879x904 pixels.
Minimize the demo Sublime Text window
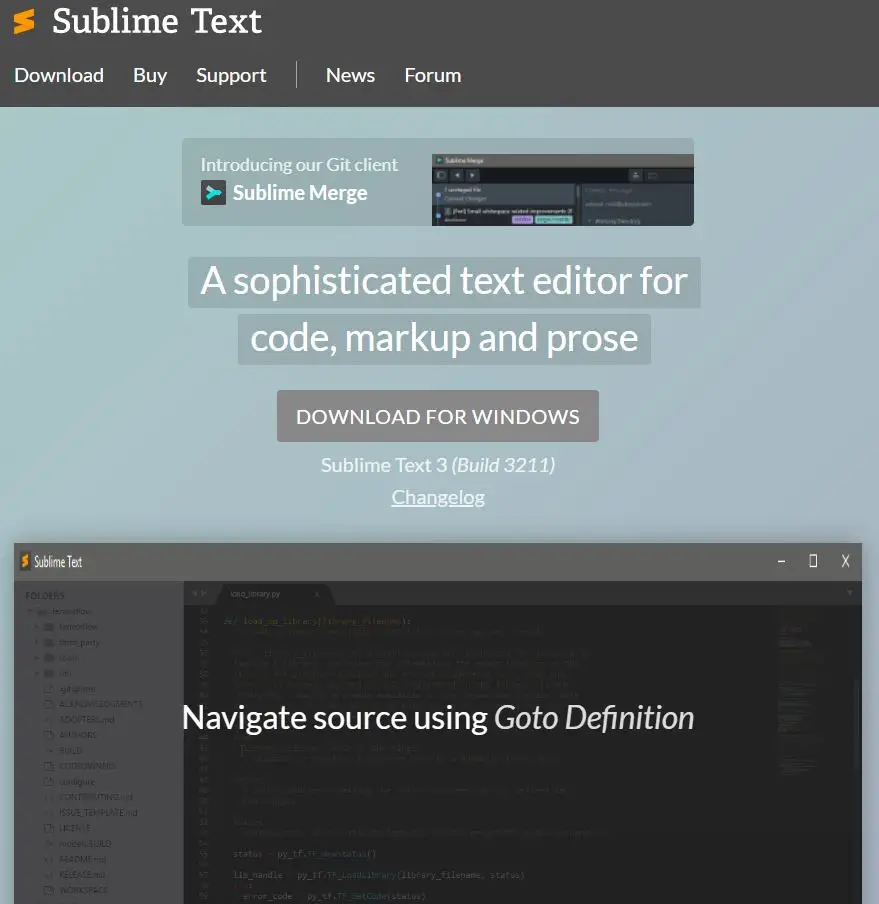click(x=782, y=561)
